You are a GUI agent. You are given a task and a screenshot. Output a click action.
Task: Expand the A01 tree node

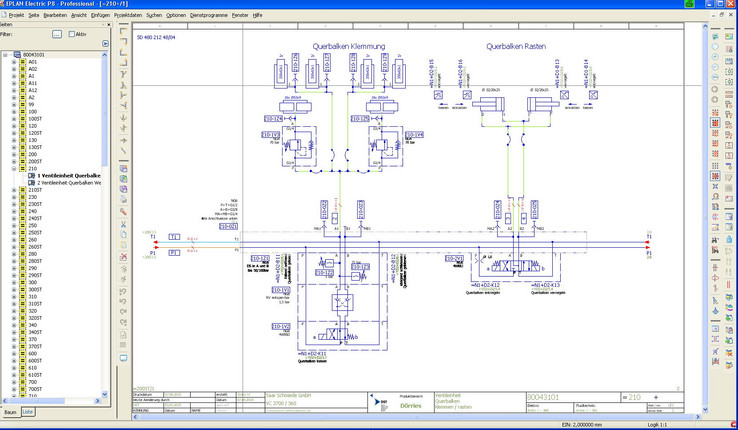click(14, 62)
